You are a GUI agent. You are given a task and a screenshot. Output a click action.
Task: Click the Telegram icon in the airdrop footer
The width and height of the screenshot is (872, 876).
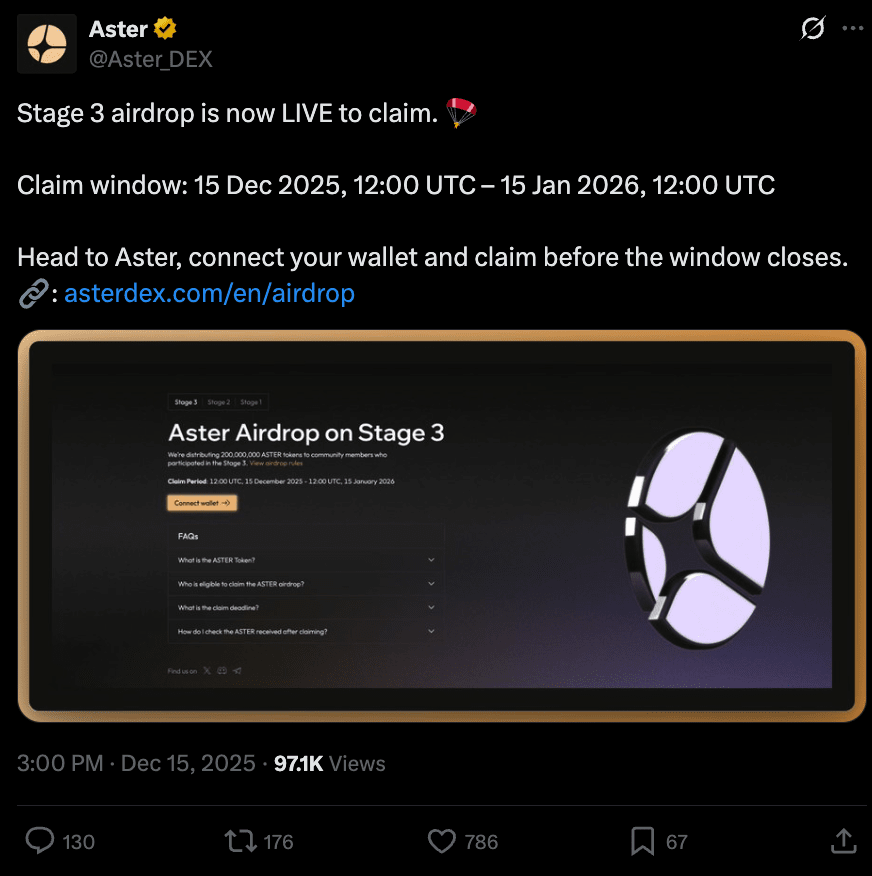(236, 671)
